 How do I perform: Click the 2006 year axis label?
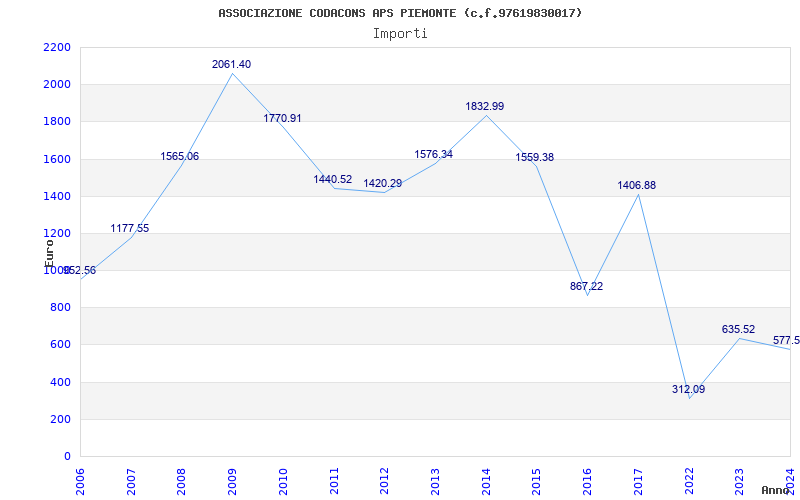pos(80,482)
